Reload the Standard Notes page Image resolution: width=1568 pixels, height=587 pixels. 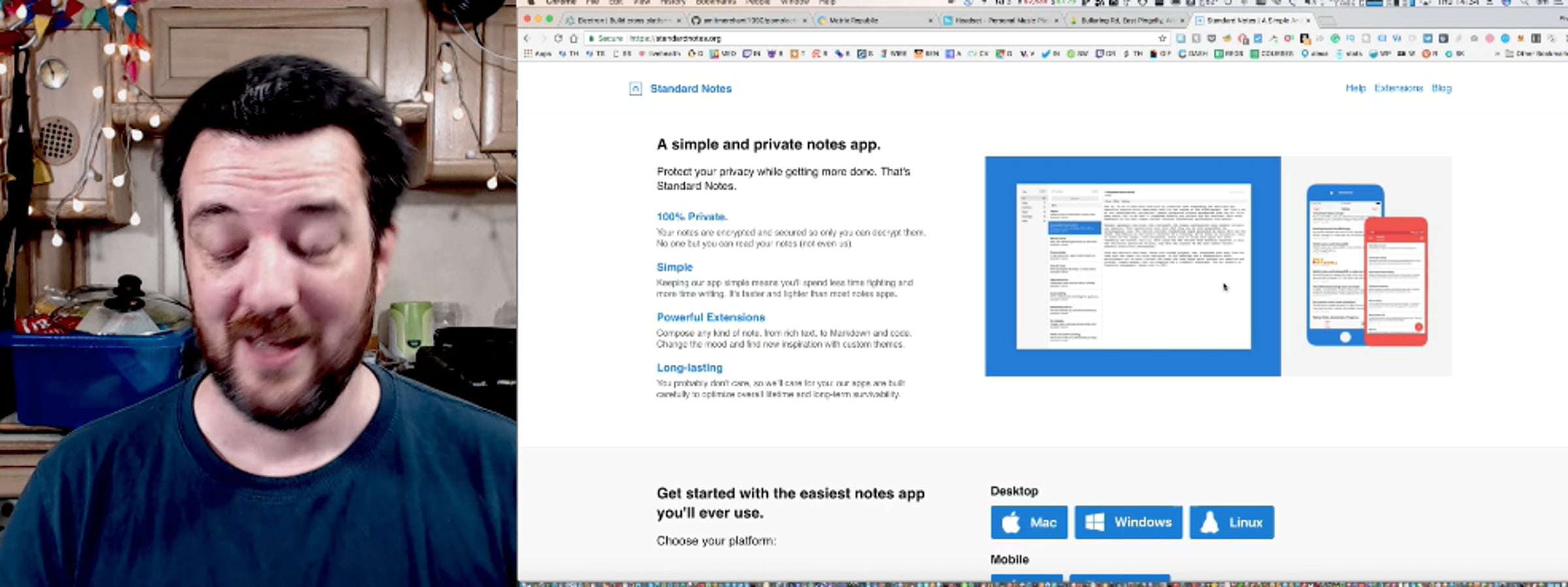coord(558,39)
